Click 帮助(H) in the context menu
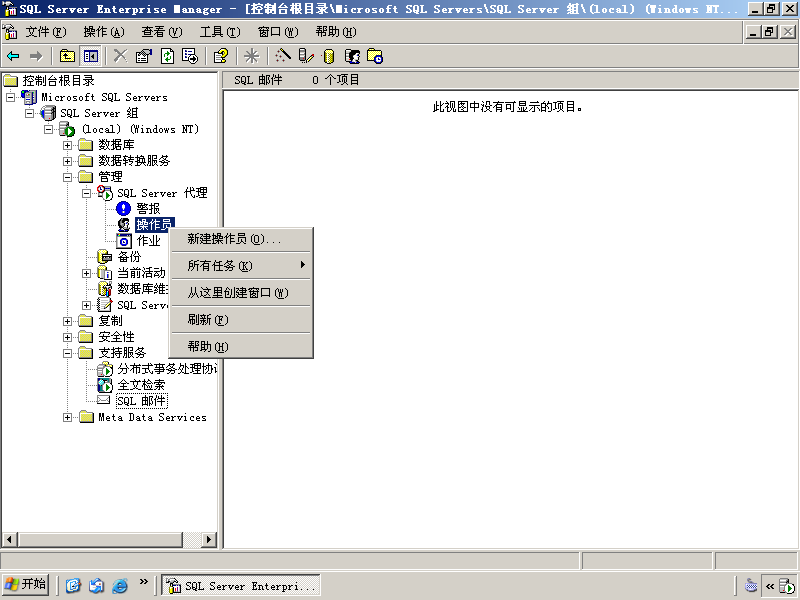 pyautogui.click(x=241, y=347)
